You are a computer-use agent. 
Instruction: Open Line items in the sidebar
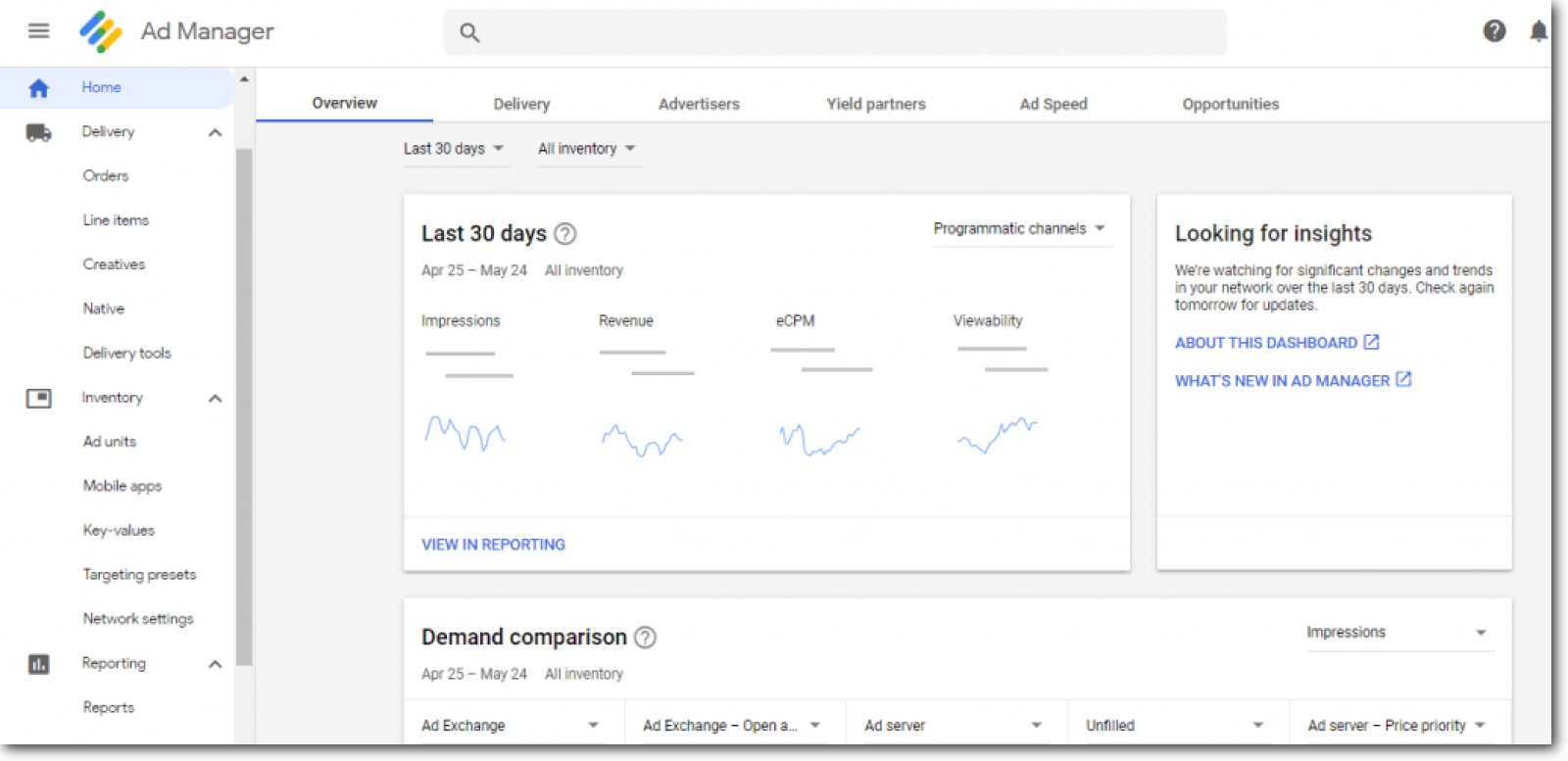[x=116, y=220]
